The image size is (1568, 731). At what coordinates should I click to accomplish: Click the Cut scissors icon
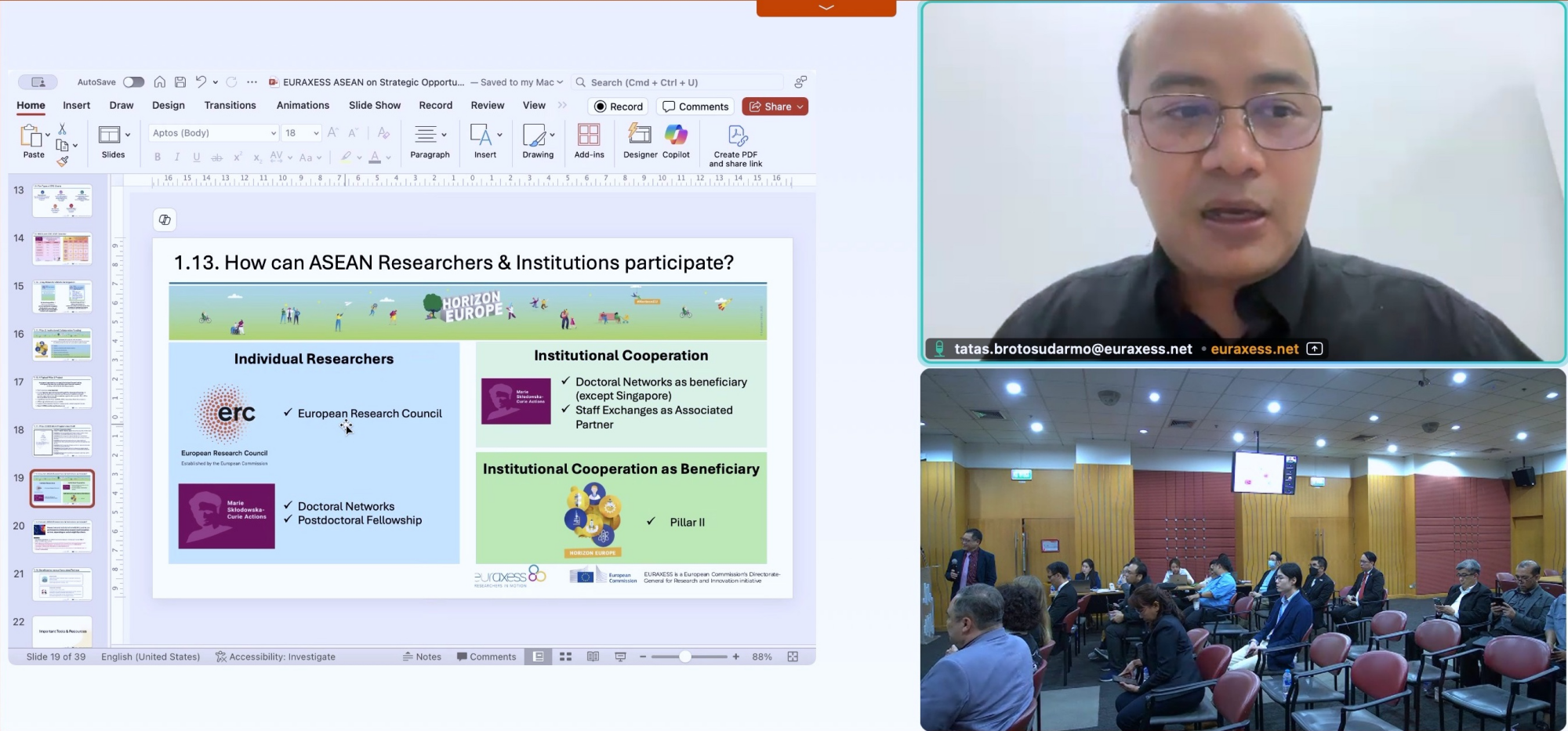tap(63, 128)
